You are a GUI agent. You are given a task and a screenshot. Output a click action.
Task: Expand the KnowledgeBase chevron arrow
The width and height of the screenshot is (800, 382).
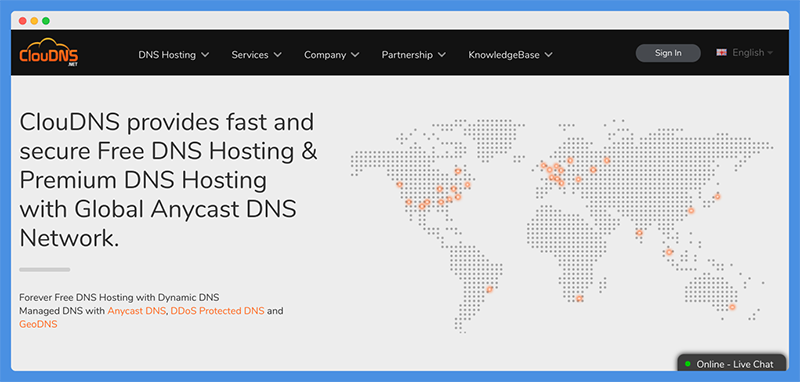tap(548, 55)
